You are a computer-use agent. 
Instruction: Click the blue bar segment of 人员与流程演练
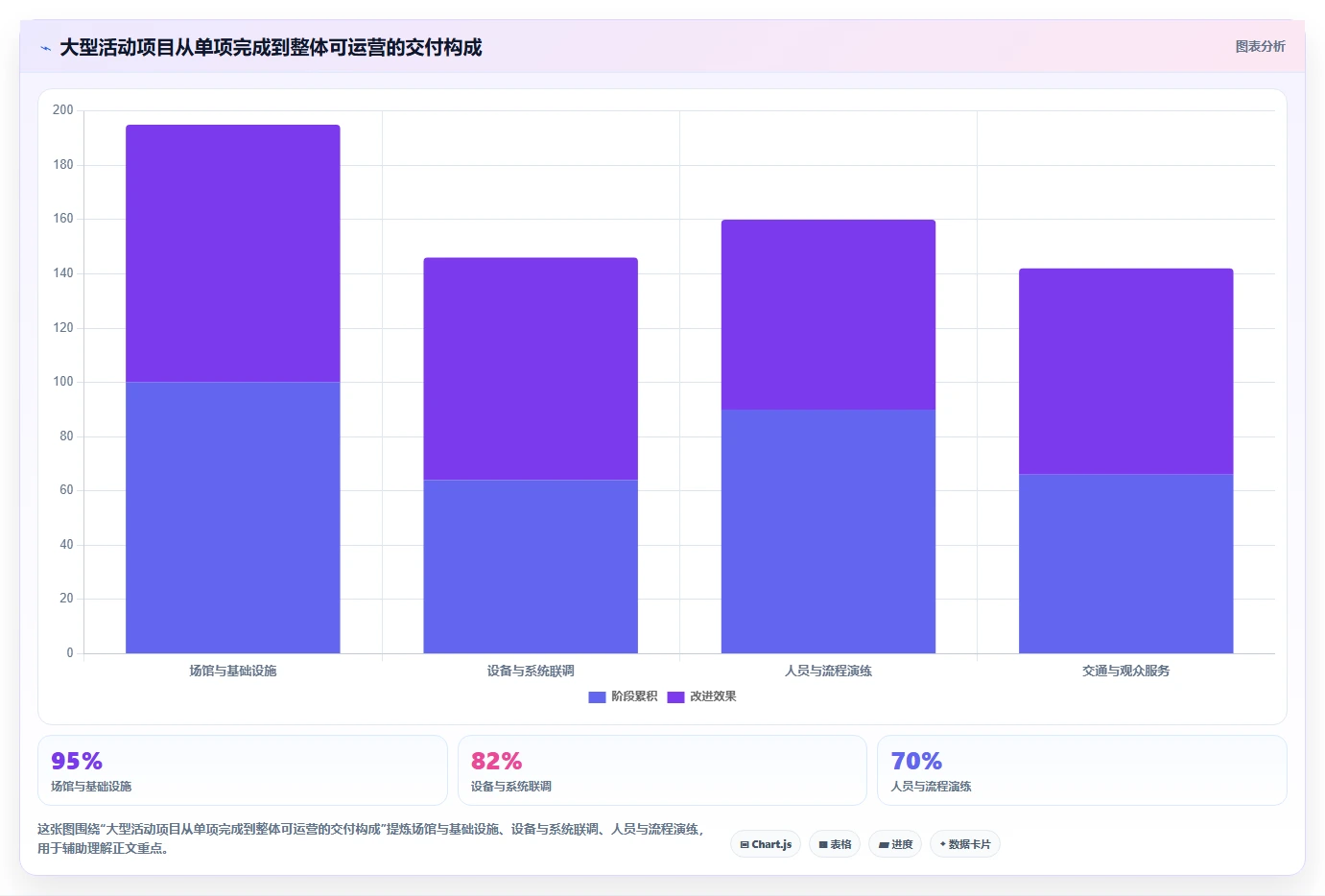[x=828, y=531]
